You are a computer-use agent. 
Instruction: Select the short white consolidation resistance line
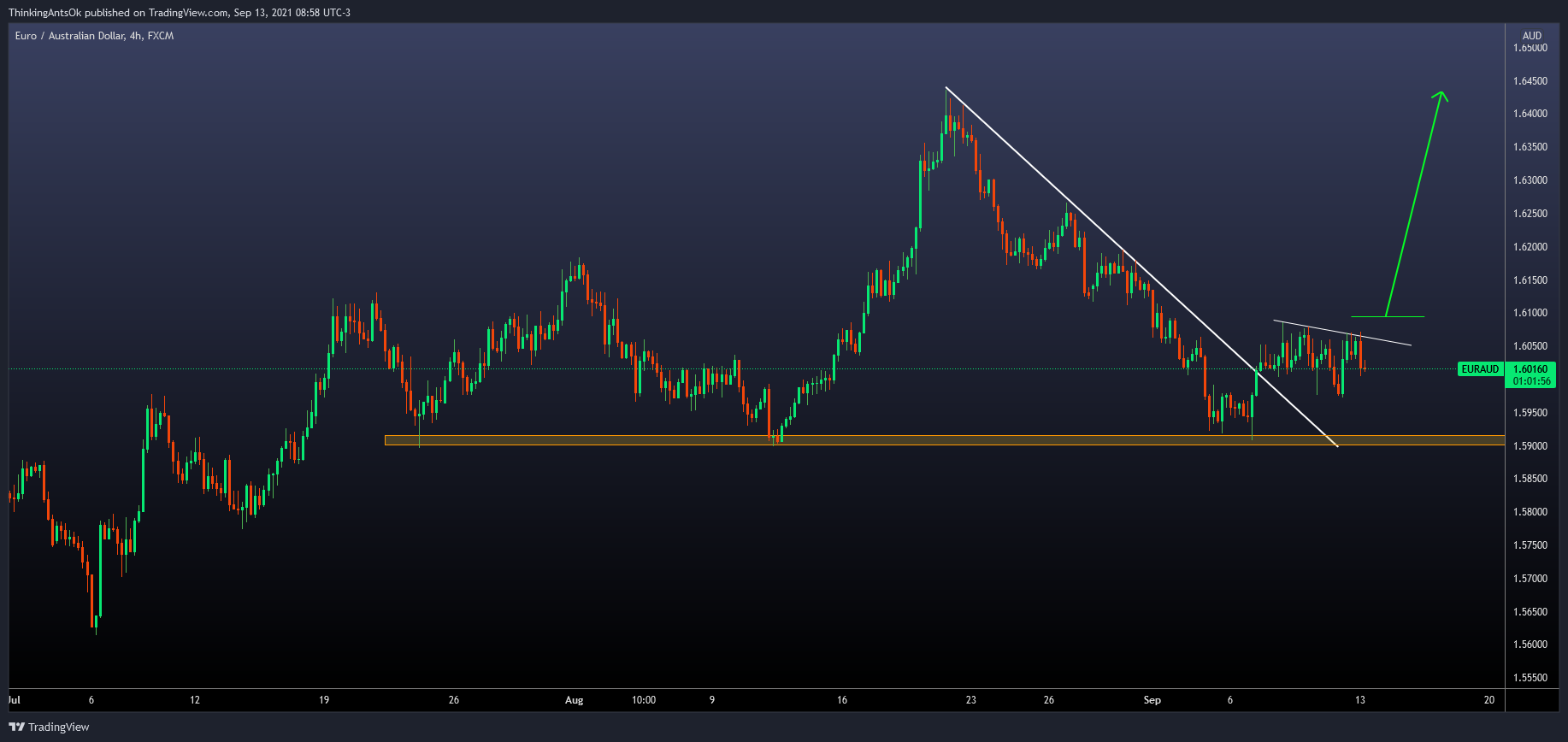(x=1342, y=333)
